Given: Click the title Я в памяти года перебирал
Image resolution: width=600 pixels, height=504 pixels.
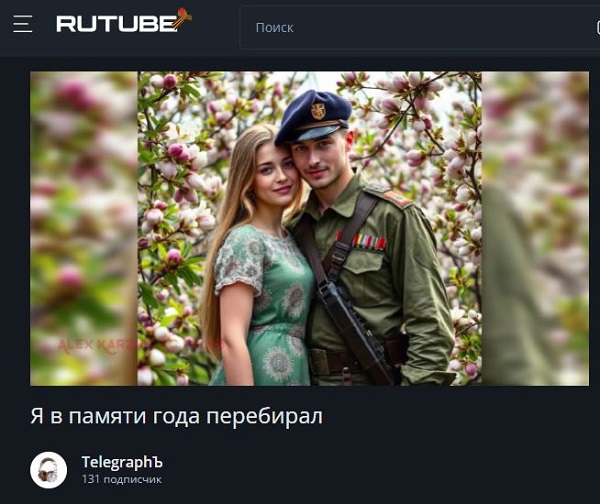Looking at the screenshot, I should pos(176,416).
